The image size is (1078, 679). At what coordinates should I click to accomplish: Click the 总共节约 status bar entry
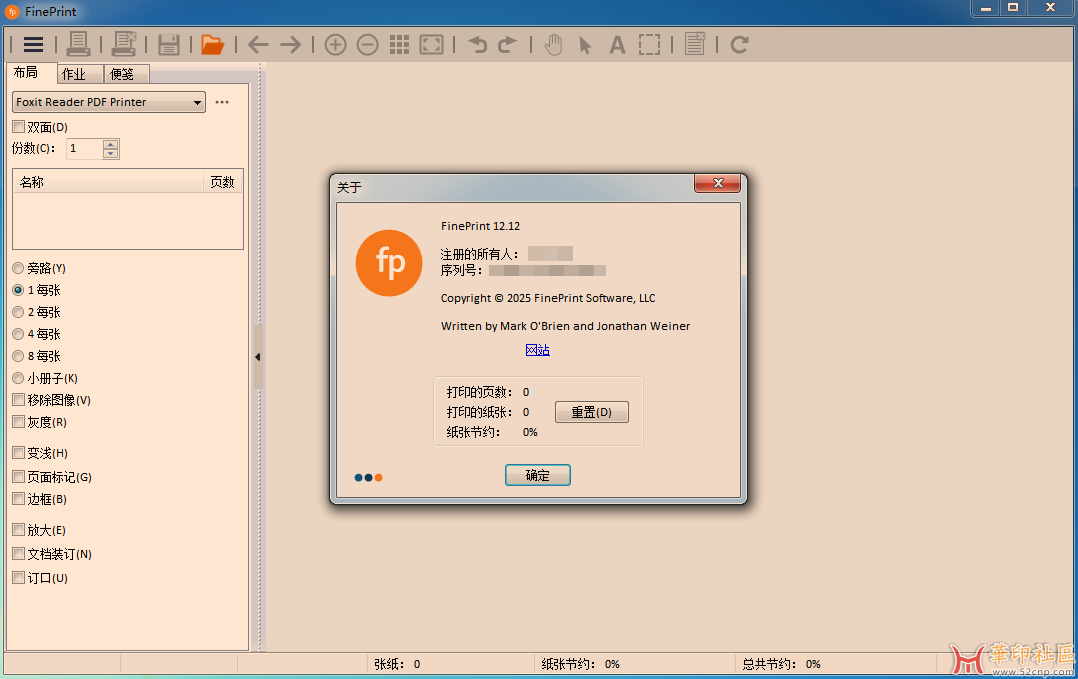click(782, 664)
